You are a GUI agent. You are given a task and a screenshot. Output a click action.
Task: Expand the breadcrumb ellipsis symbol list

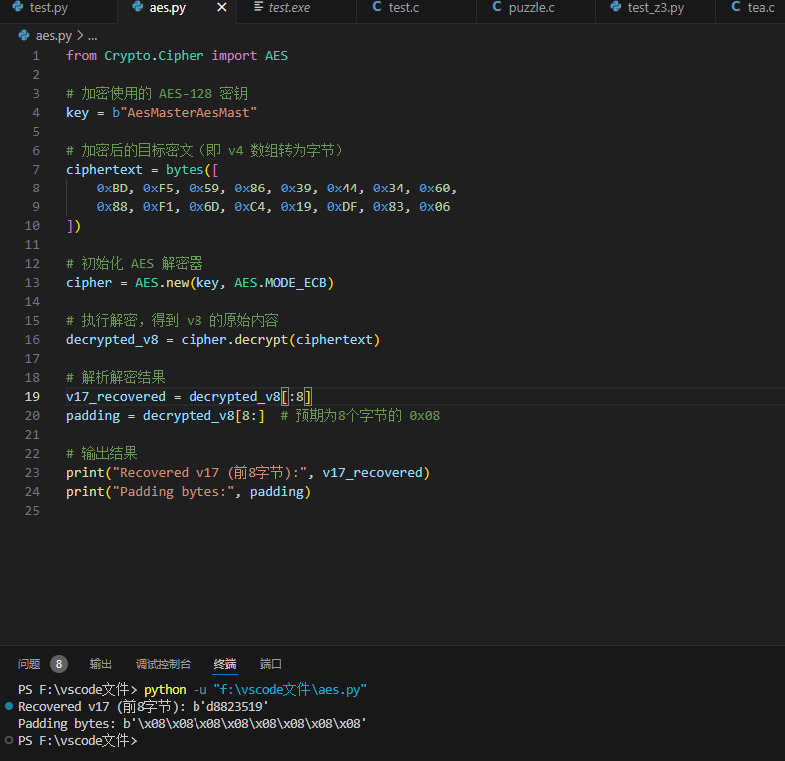(92, 35)
